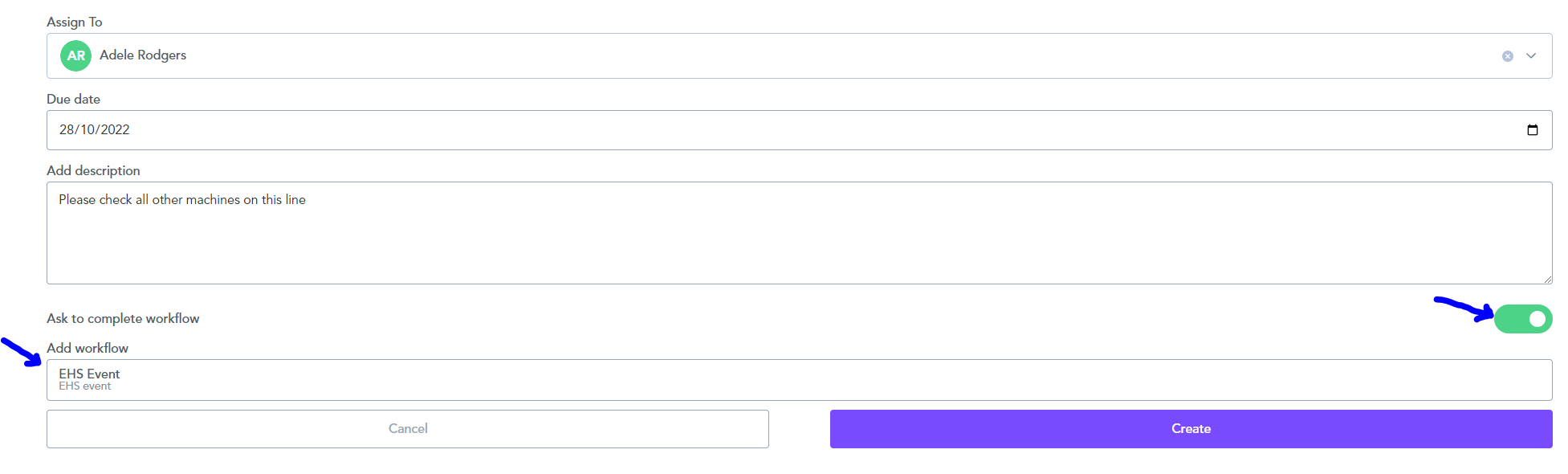Screen dimensions: 1568x474
Task: Click the EHS event subtitle text
Action: point(85,386)
